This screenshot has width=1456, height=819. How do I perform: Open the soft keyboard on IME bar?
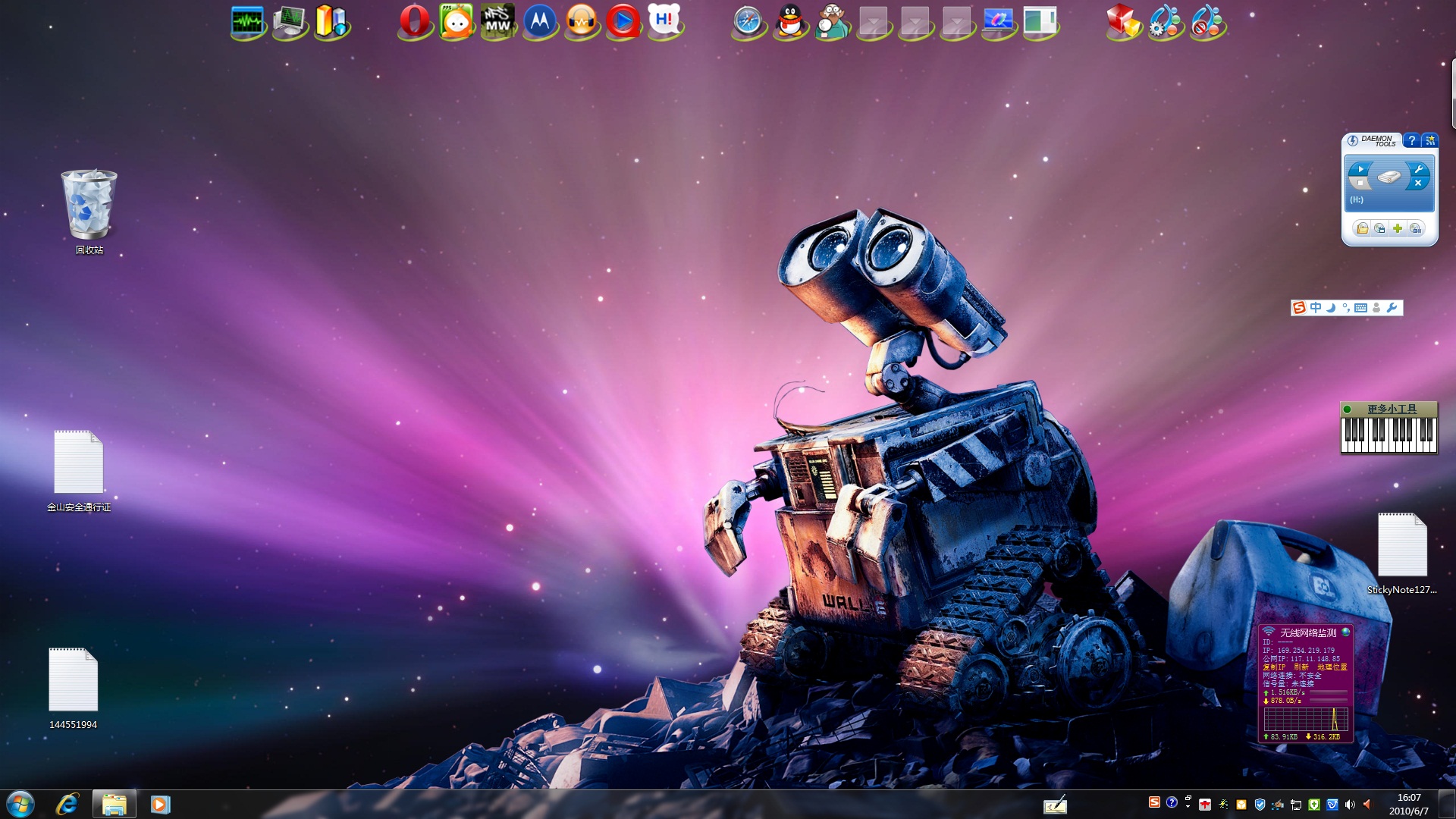pyautogui.click(x=1361, y=308)
